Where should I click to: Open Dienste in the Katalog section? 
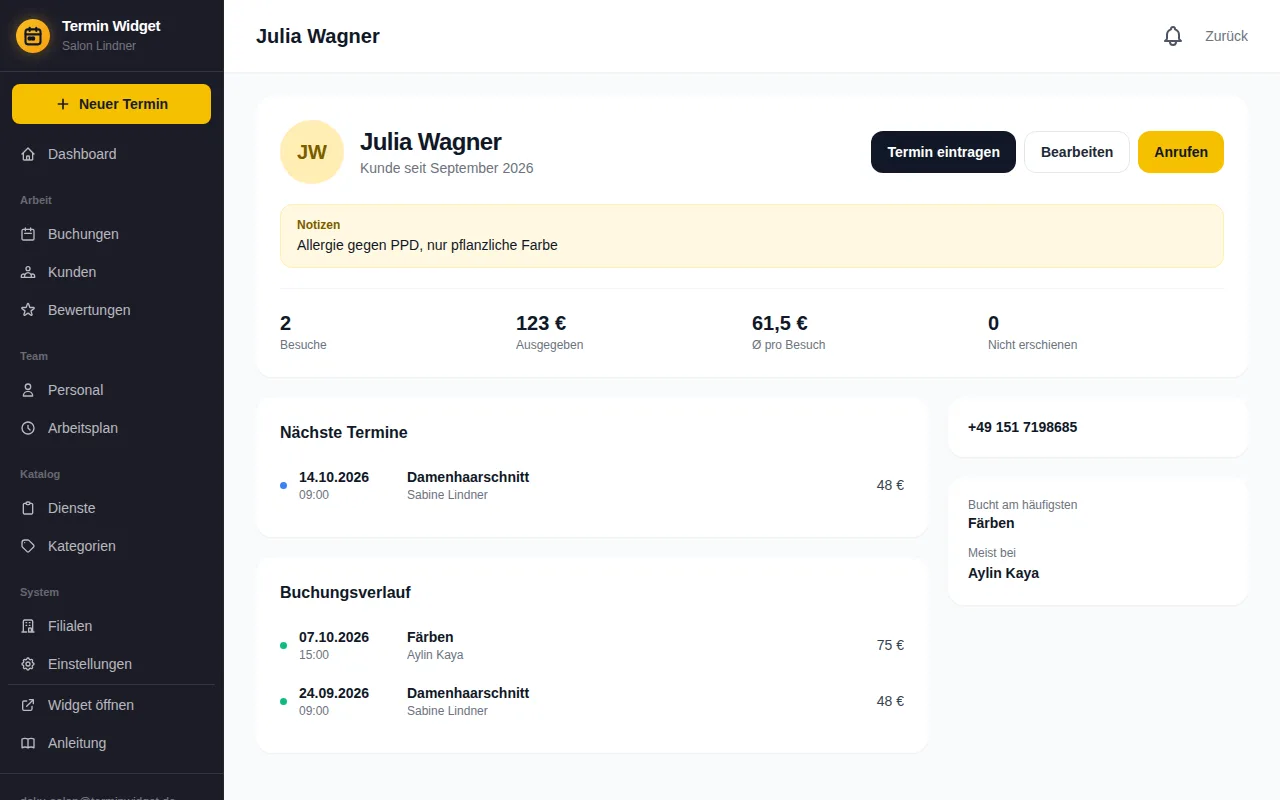point(111,508)
